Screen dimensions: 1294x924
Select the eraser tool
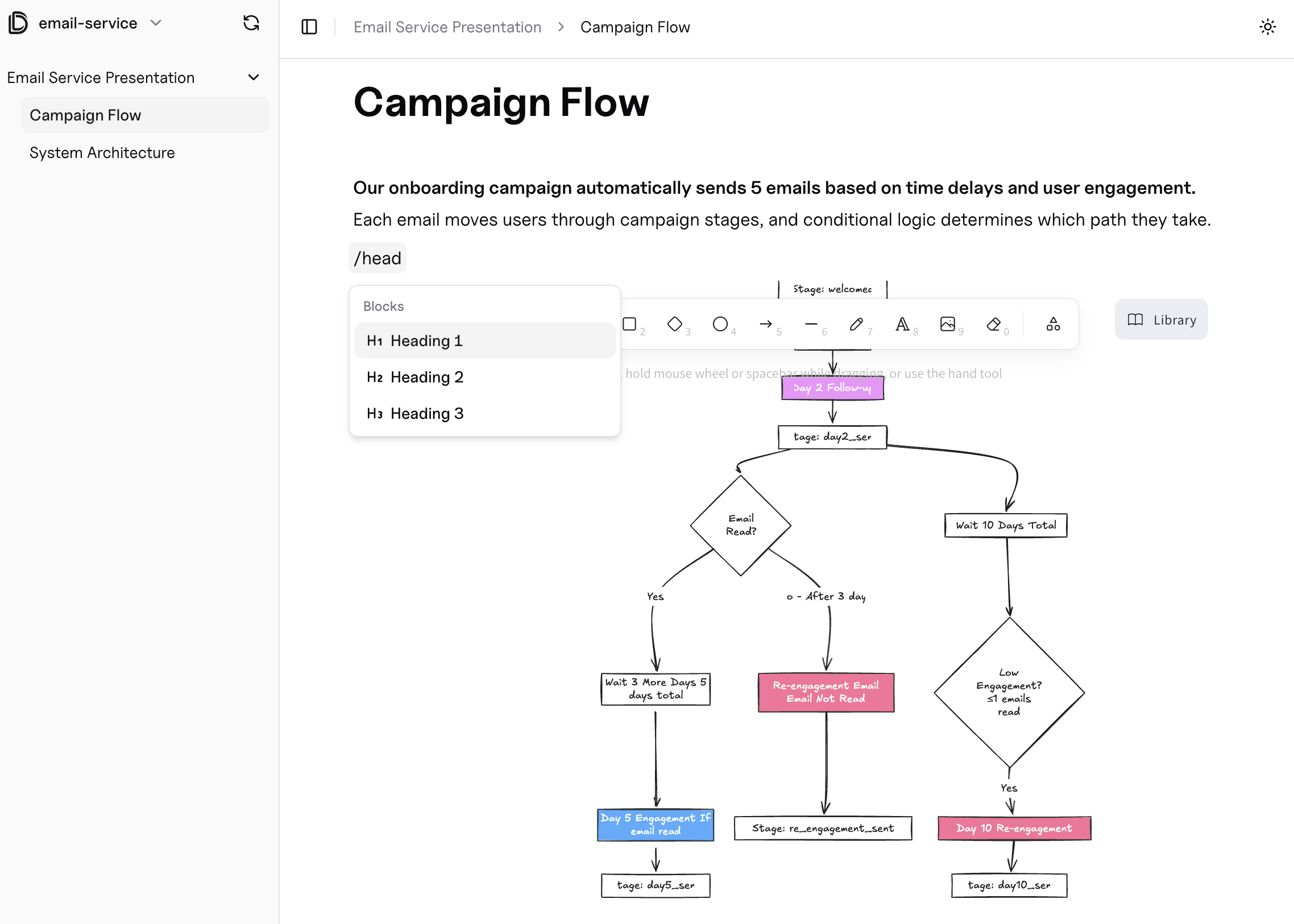point(993,324)
